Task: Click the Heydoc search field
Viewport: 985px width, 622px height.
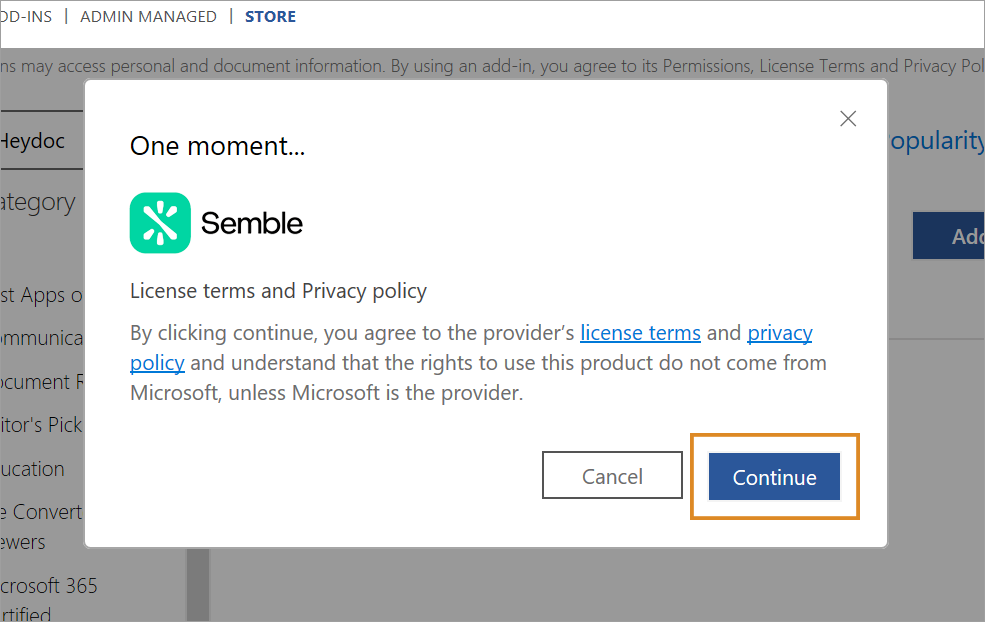Action: [x=41, y=140]
